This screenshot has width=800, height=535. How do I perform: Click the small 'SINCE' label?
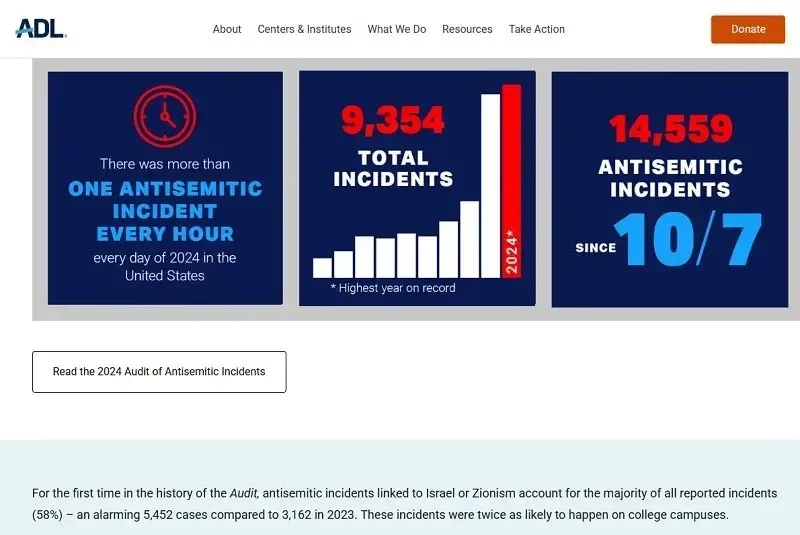click(x=595, y=248)
